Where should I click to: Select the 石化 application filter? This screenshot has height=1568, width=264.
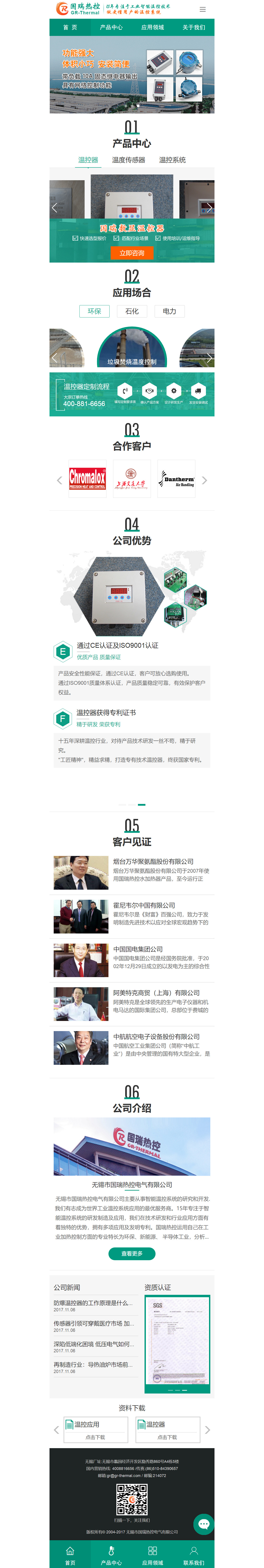[132, 311]
